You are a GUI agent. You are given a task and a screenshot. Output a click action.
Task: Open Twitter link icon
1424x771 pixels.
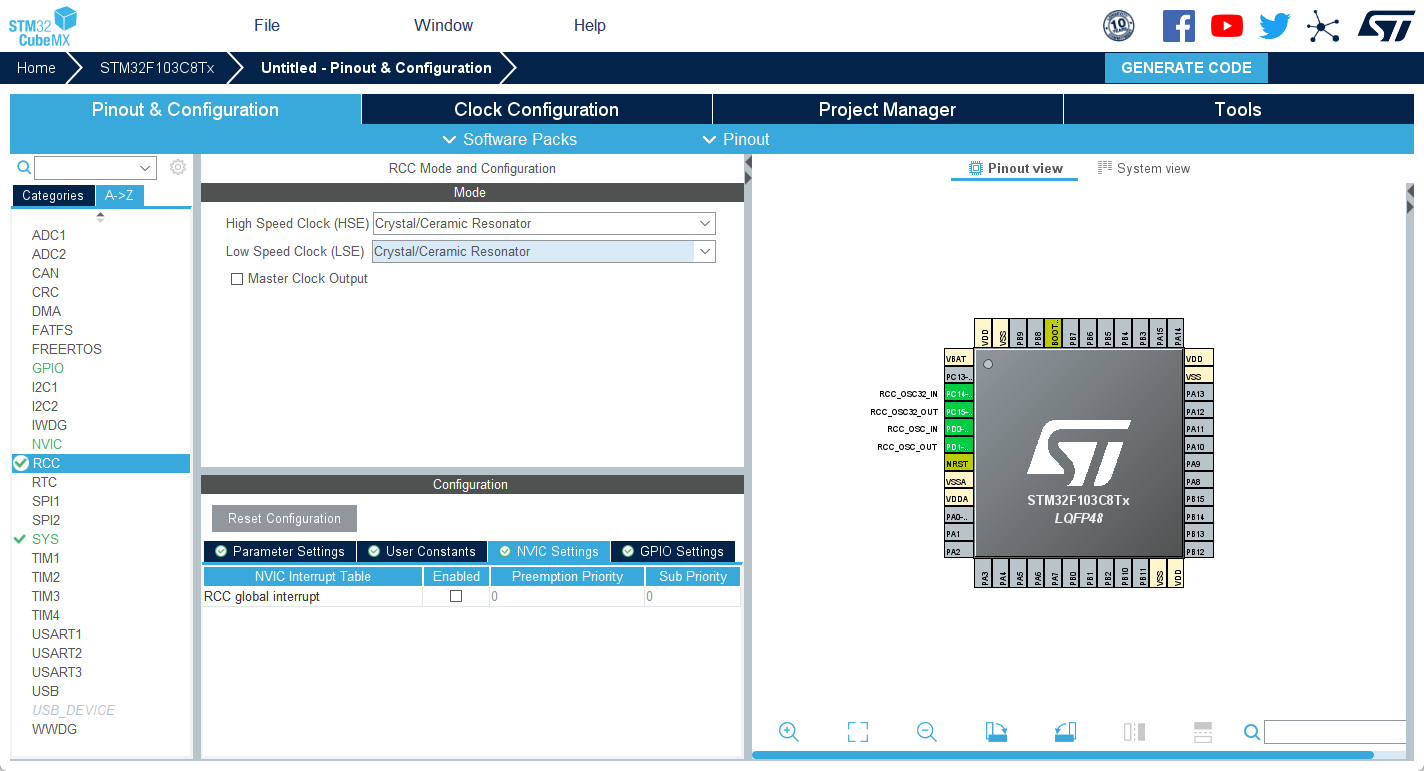click(x=1275, y=26)
